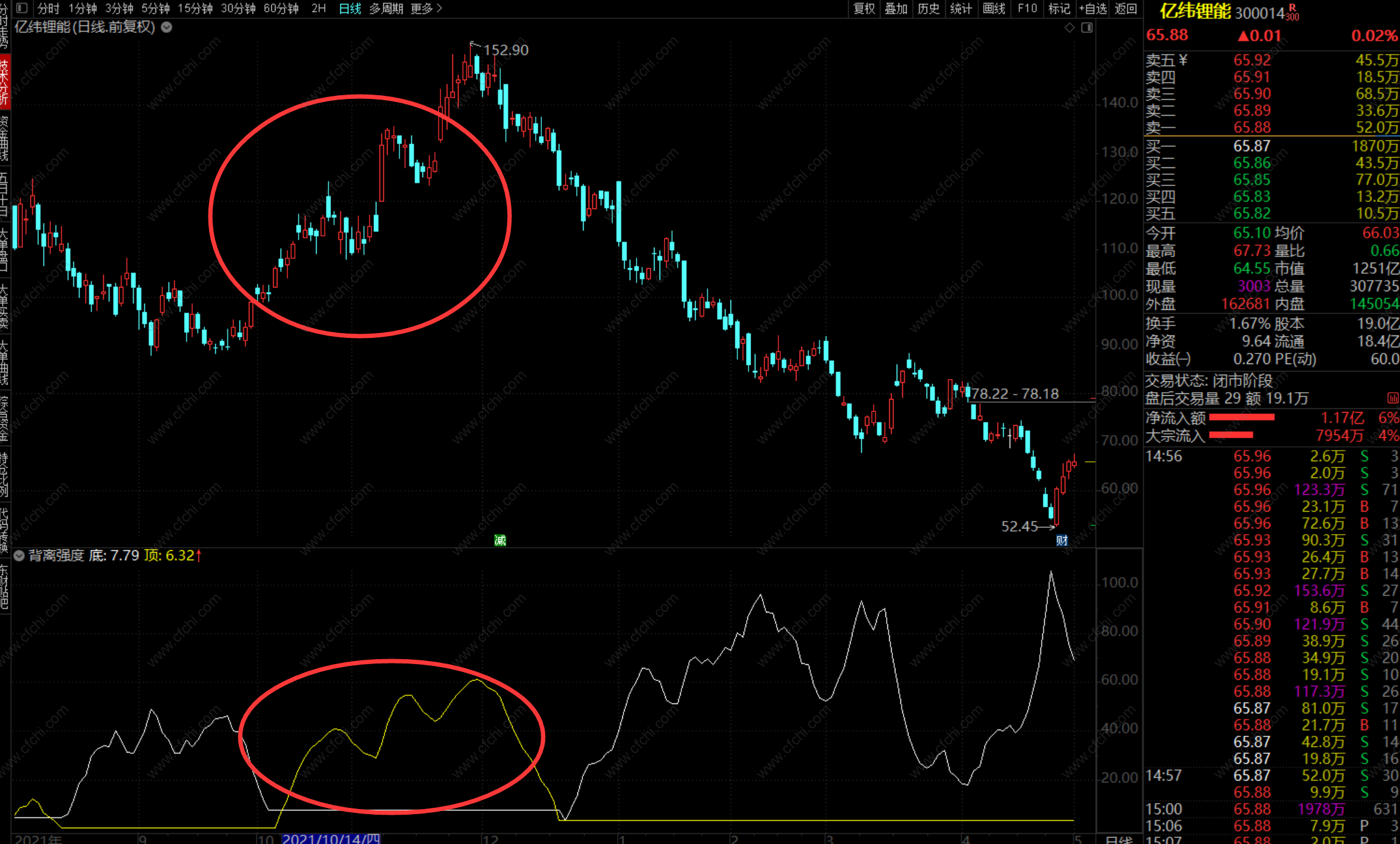Open dropdown beside 亿纬锂能(日线.前复权) title
This screenshot has width=1400, height=844.
point(167,27)
